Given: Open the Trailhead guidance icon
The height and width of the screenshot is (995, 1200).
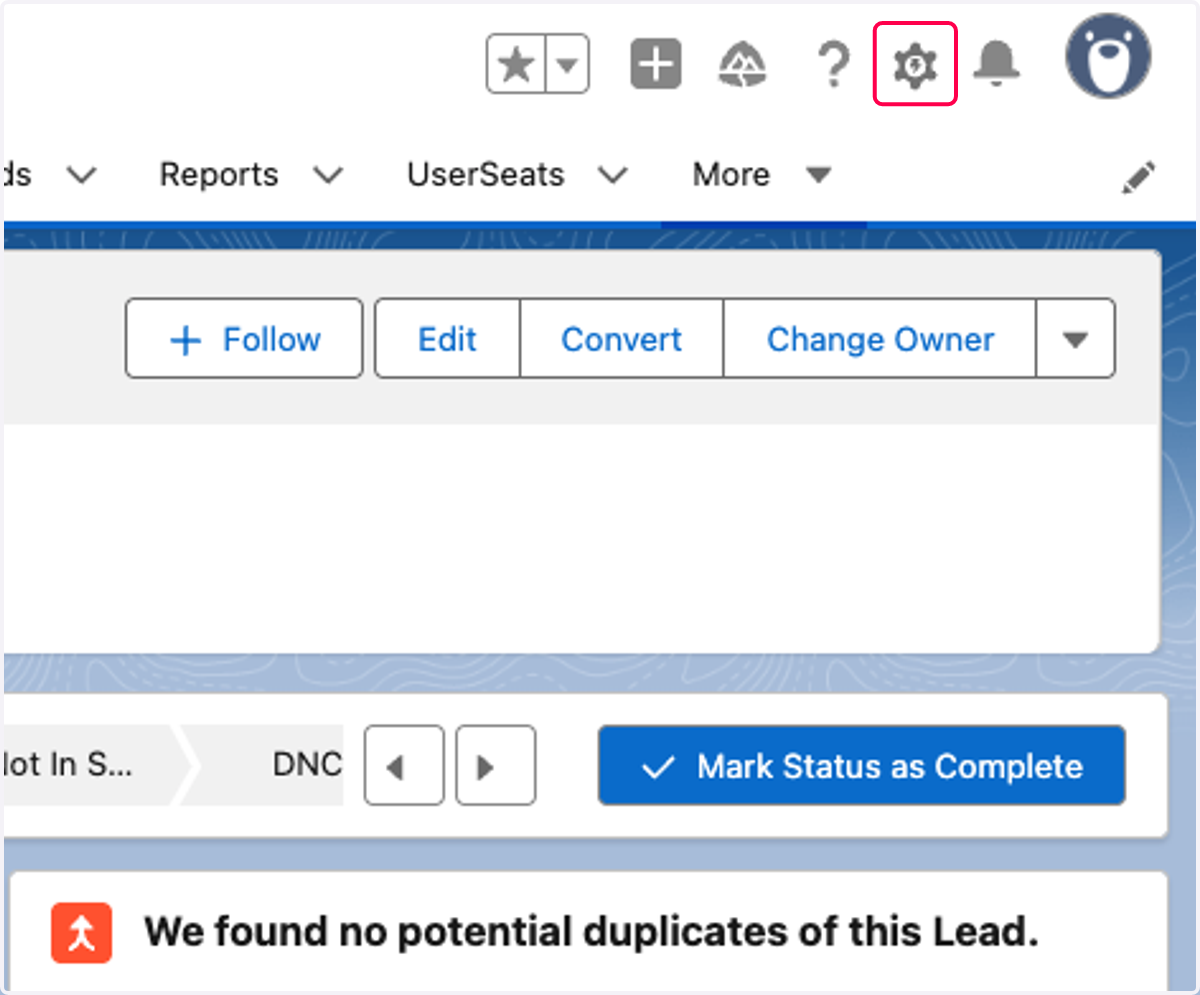Looking at the screenshot, I should (x=743, y=67).
